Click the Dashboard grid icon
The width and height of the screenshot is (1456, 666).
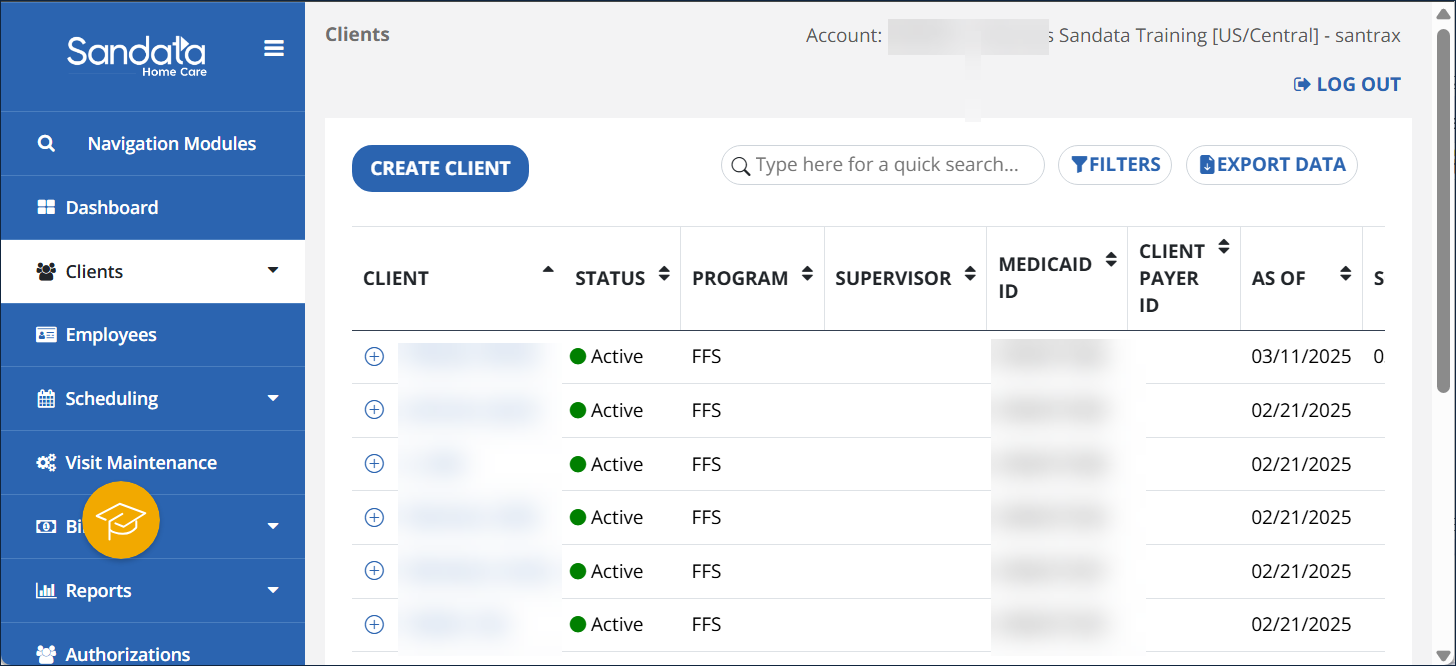click(46, 208)
